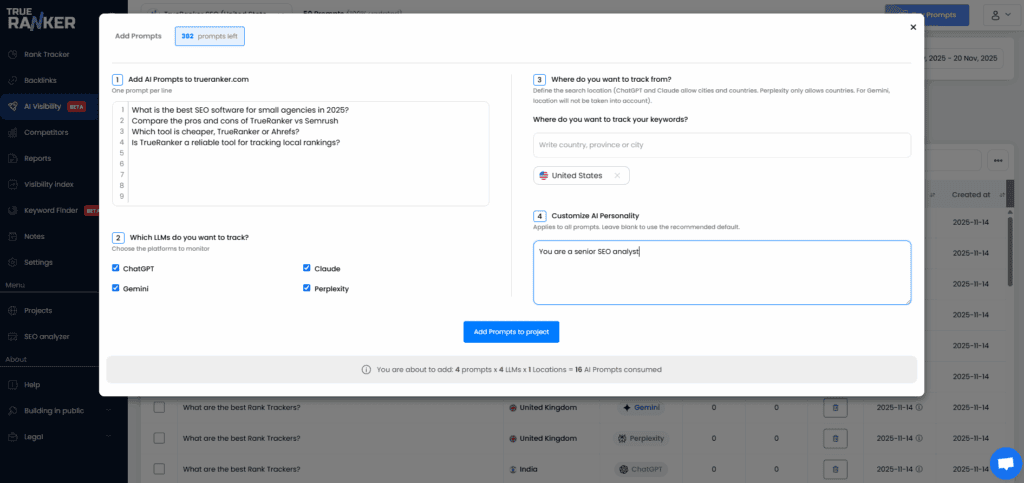Uncheck the Perplexity checkbox
The width and height of the screenshot is (1024, 483).
pyautogui.click(x=307, y=288)
